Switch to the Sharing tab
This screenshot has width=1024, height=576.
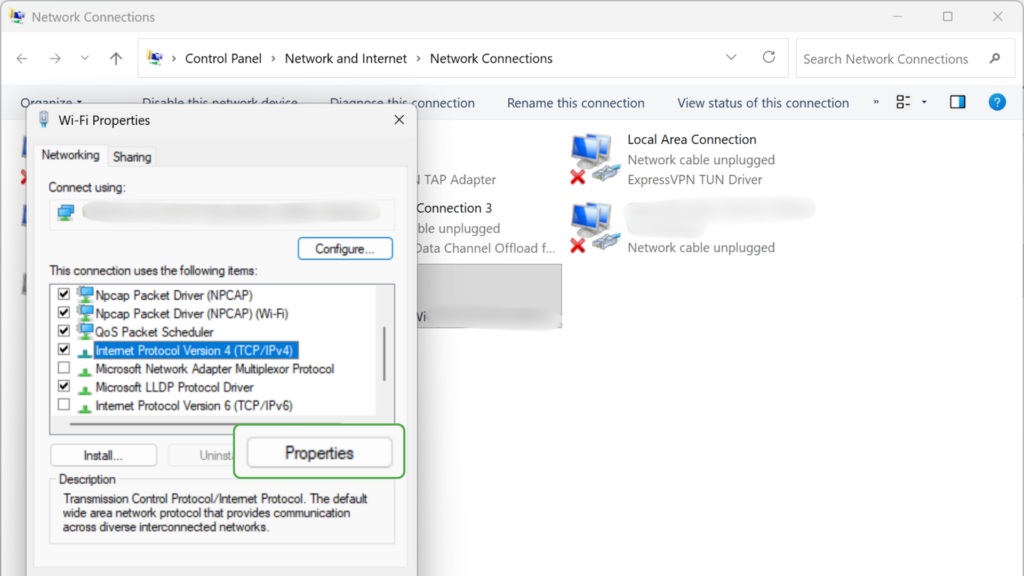pyautogui.click(x=132, y=157)
